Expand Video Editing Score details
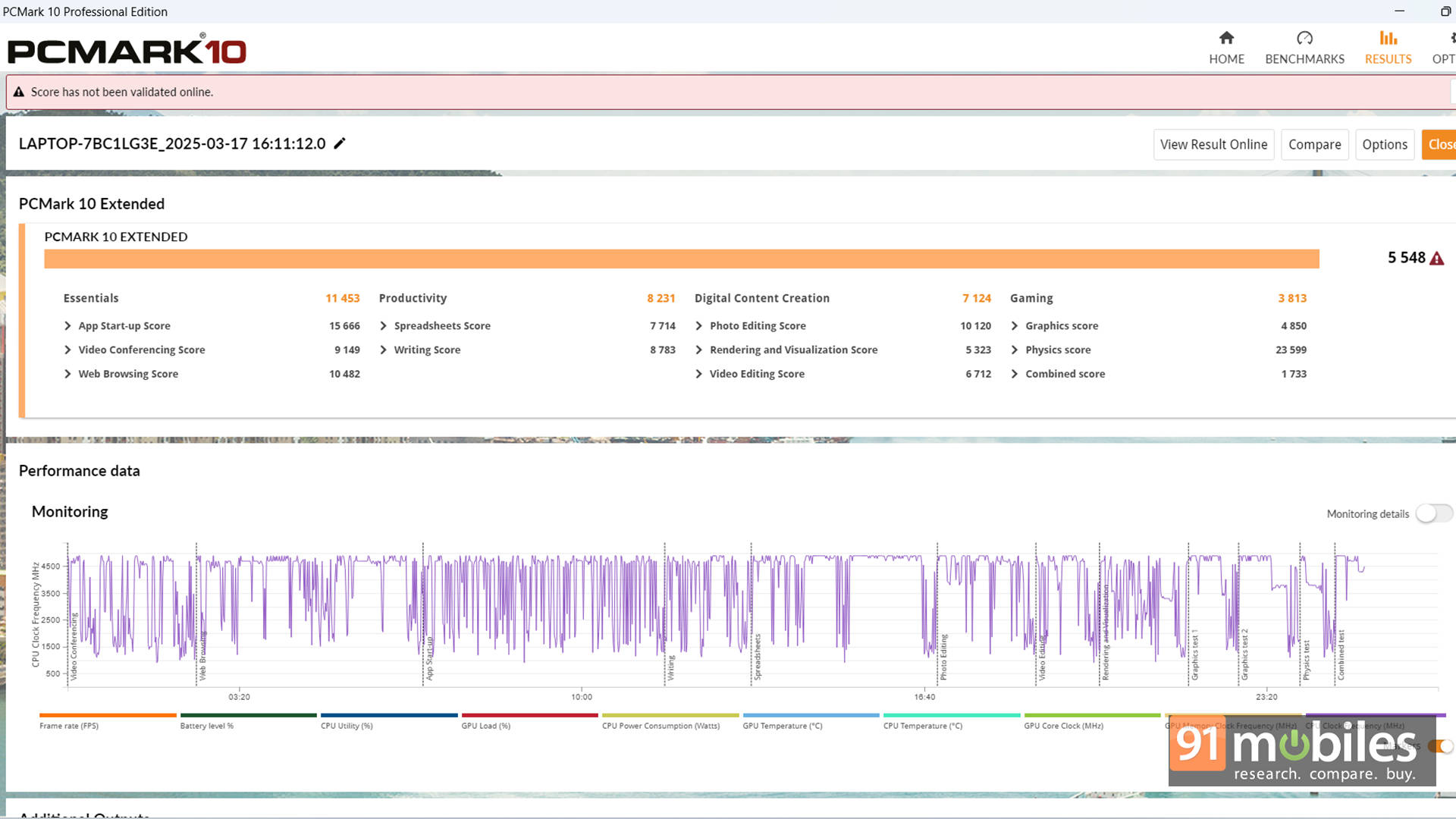1456x819 pixels. point(698,374)
